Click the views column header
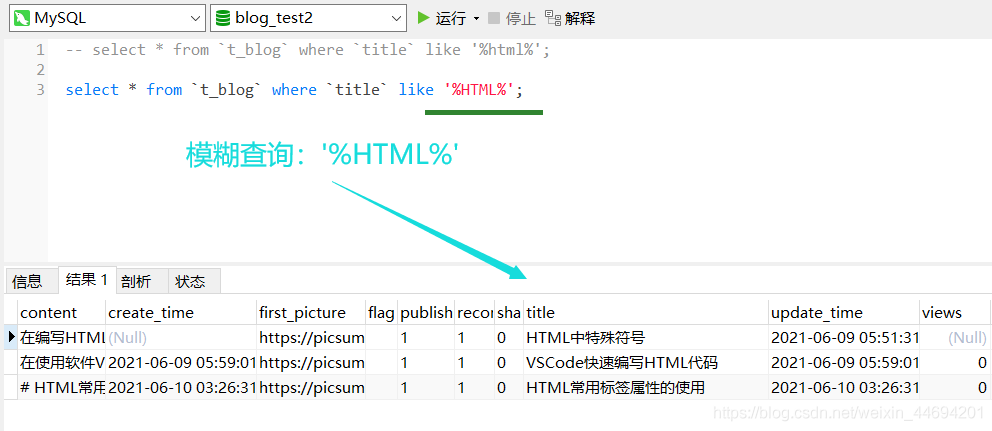 (955, 313)
